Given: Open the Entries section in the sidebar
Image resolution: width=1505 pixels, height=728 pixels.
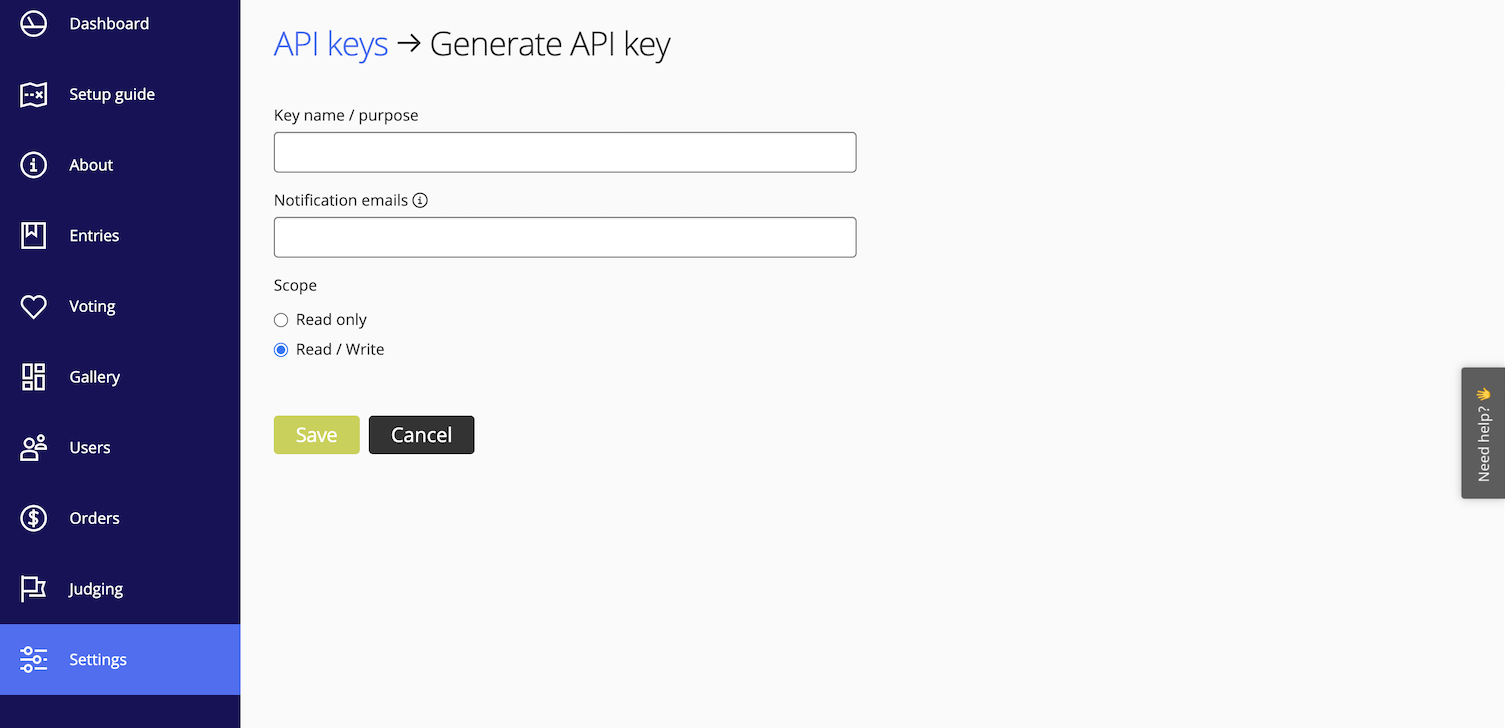Looking at the screenshot, I should [94, 235].
